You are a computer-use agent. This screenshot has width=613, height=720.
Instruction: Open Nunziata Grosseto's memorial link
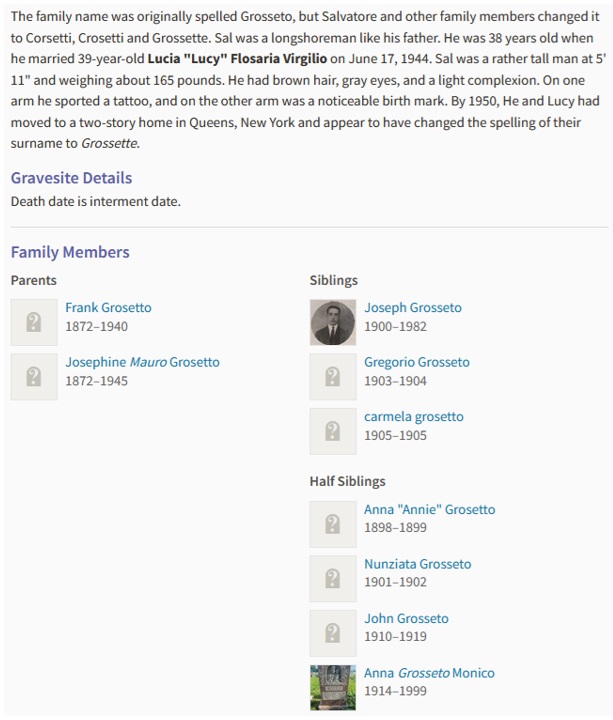point(418,564)
